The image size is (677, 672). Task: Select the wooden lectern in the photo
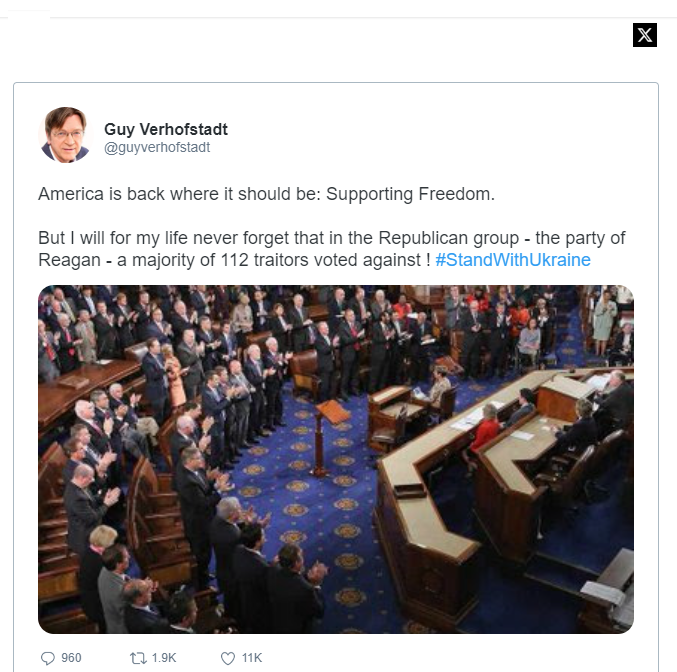pos(328,438)
